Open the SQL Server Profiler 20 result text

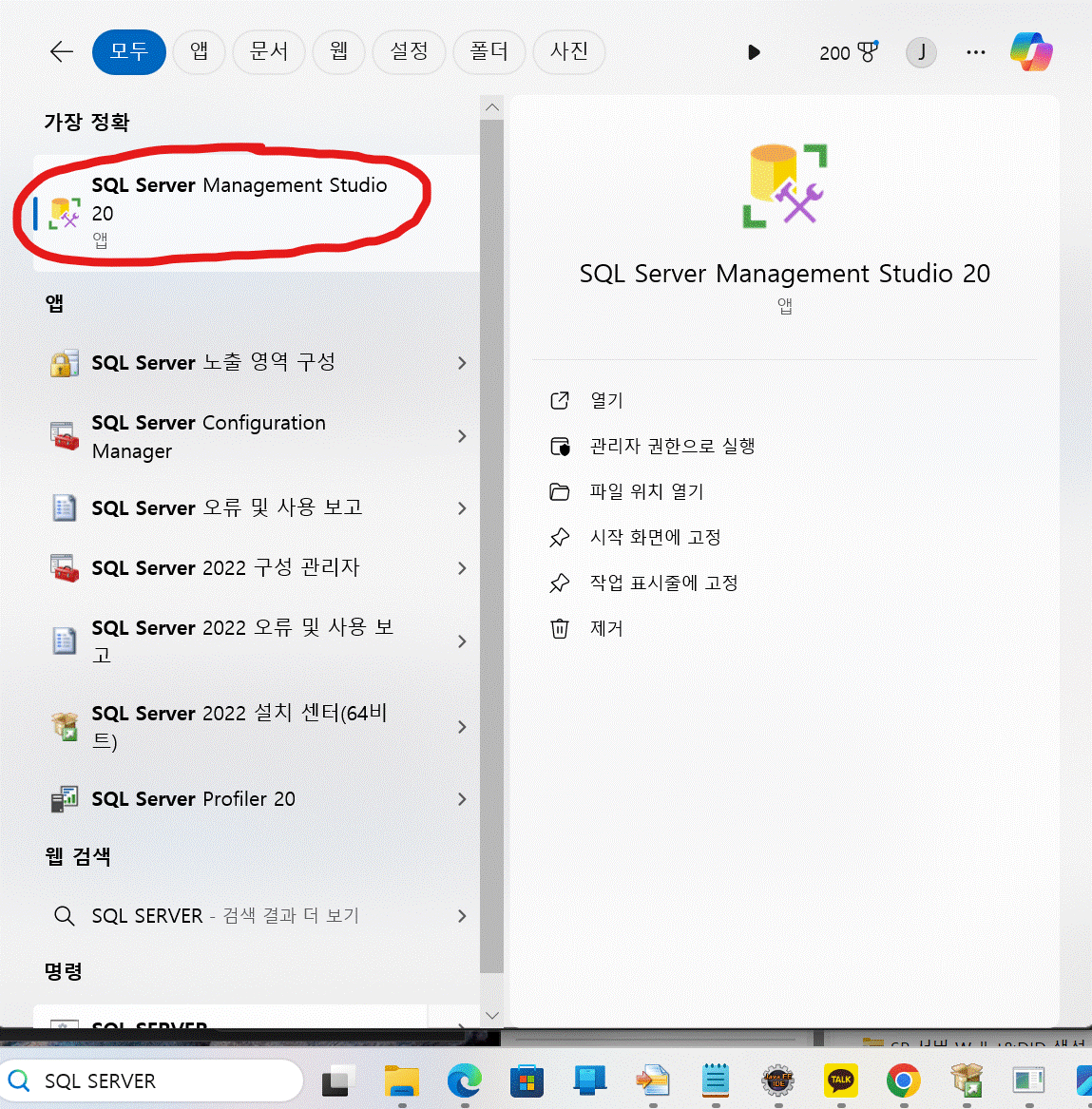pyautogui.click(x=193, y=799)
